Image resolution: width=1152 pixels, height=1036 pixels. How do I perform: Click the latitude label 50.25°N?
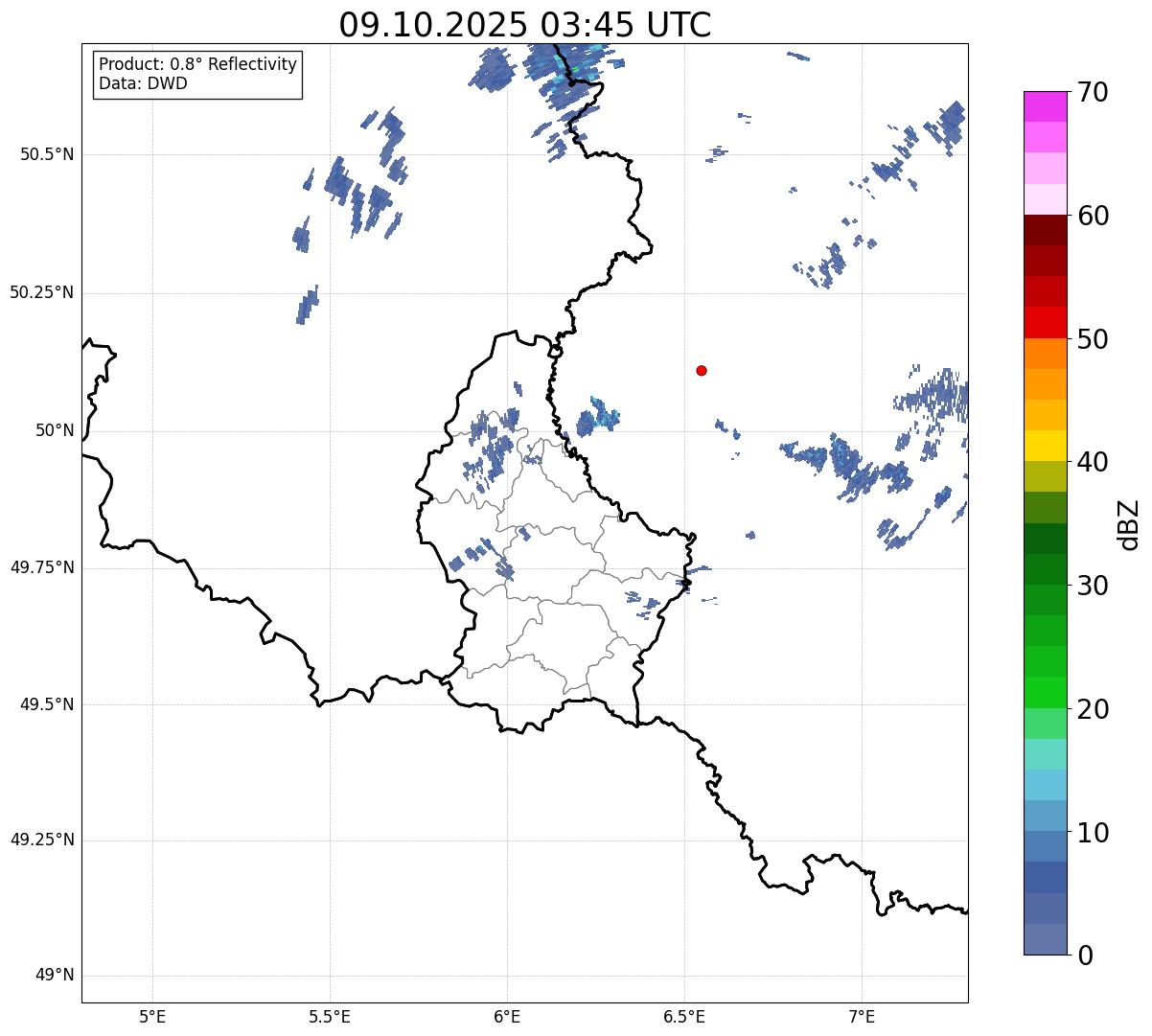42,292
